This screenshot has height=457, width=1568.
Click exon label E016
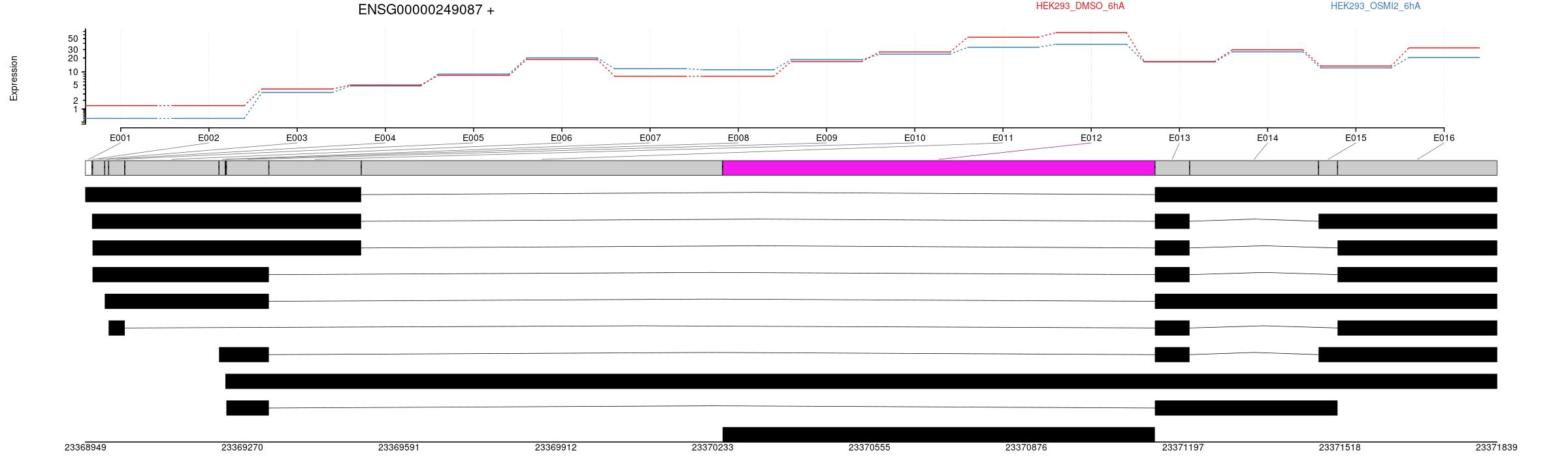point(1444,138)
